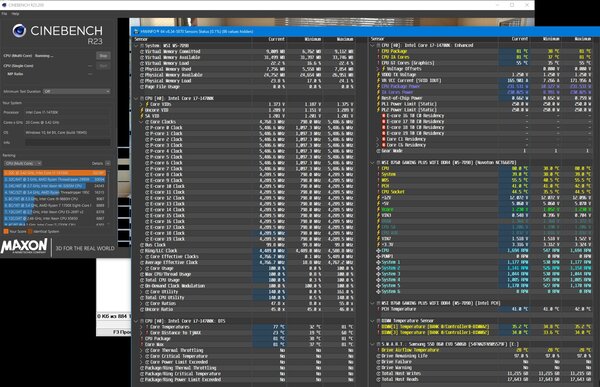600x387 pixels.
Task: Click the thermometer icon beside CPU Socket
Action: (x=379, y=192)
